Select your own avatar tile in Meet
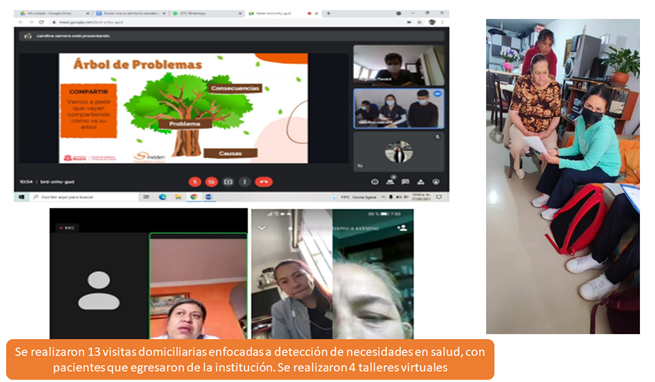The width and height of the screenshot is (655, 382). (x=399, y=152)
